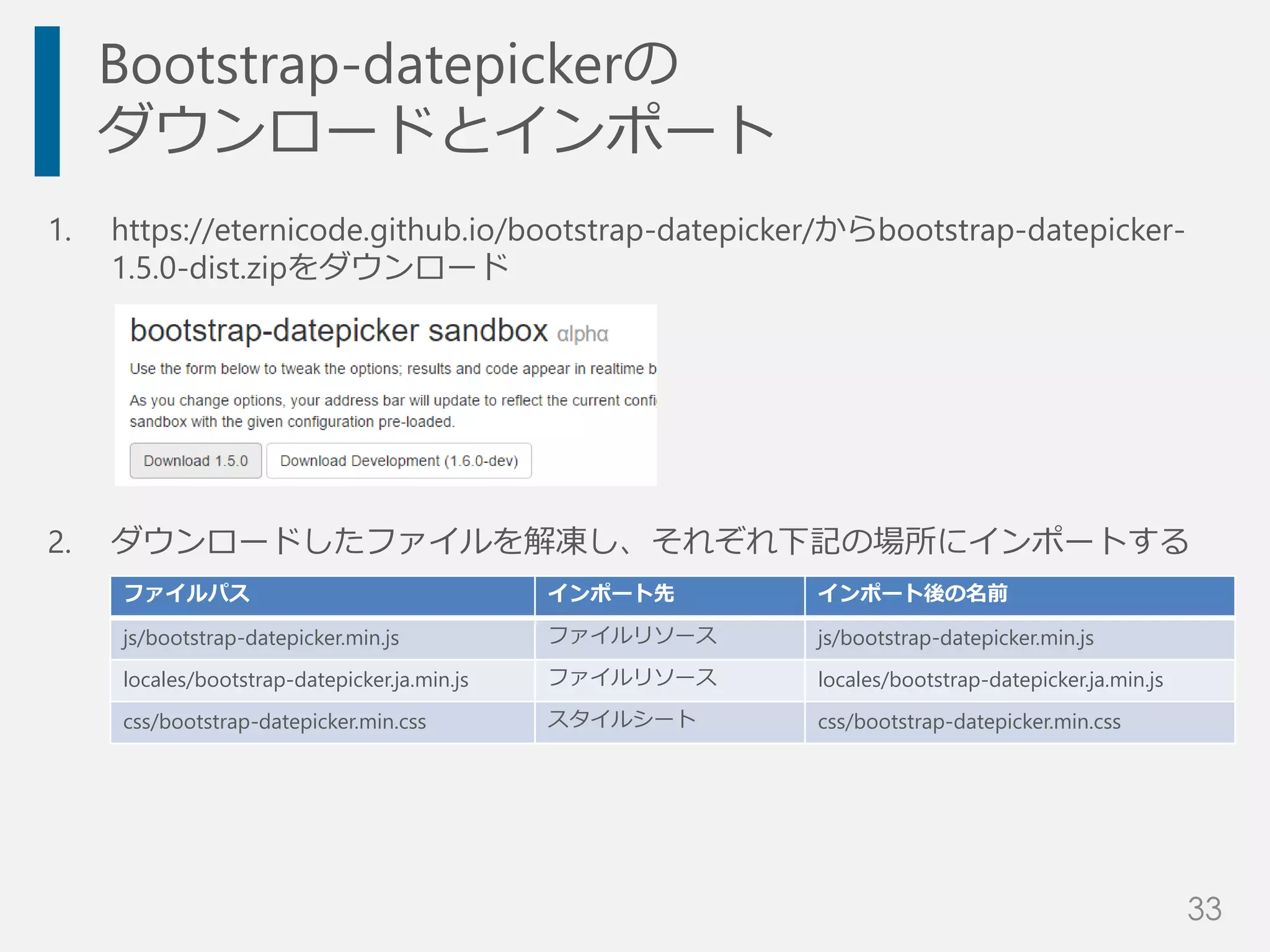The image size is (1270, 952).
Task: Click sentence 'As you change options'
Action: pos(393,401)
